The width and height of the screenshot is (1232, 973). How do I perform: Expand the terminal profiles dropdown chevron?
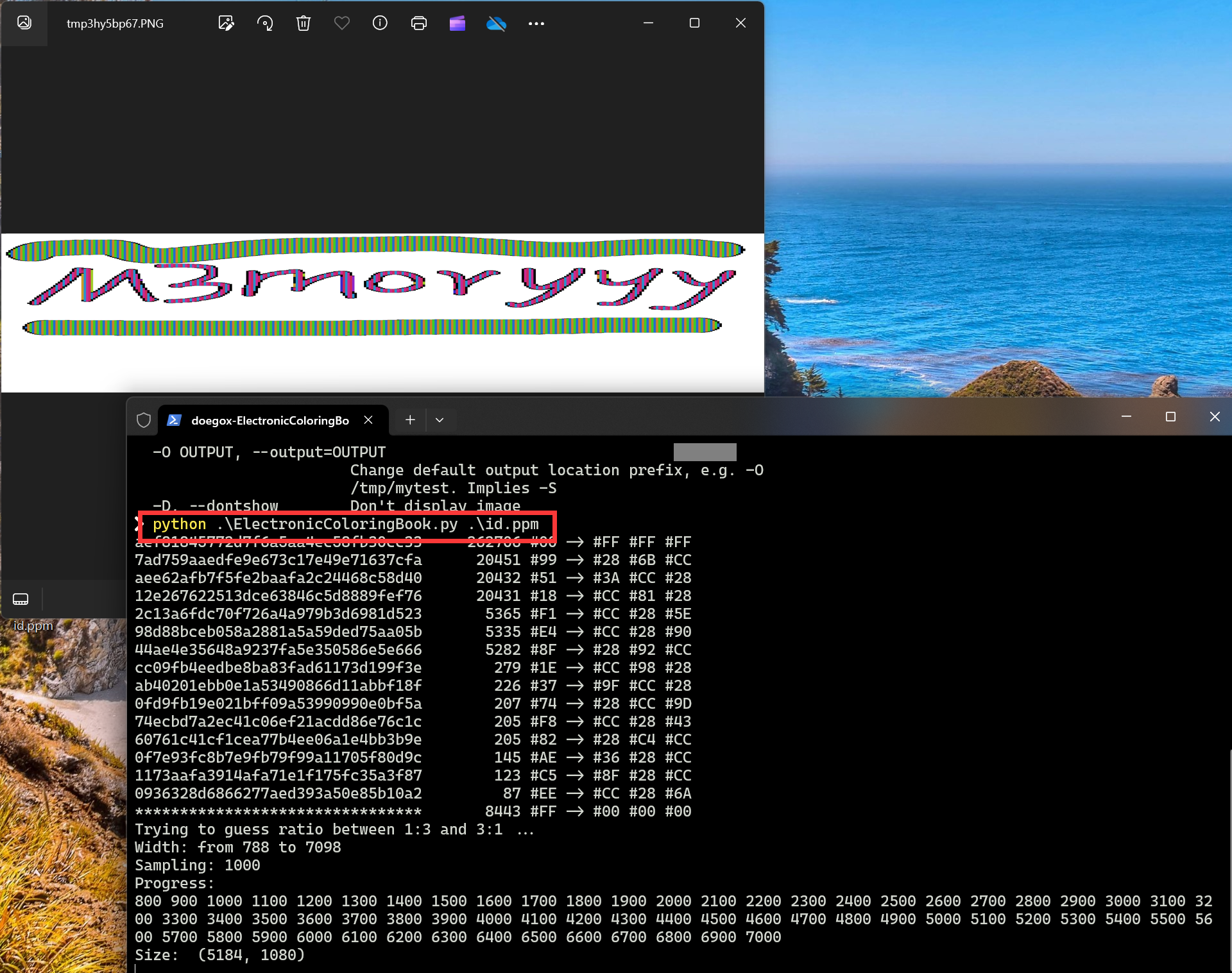pos(440,419)
